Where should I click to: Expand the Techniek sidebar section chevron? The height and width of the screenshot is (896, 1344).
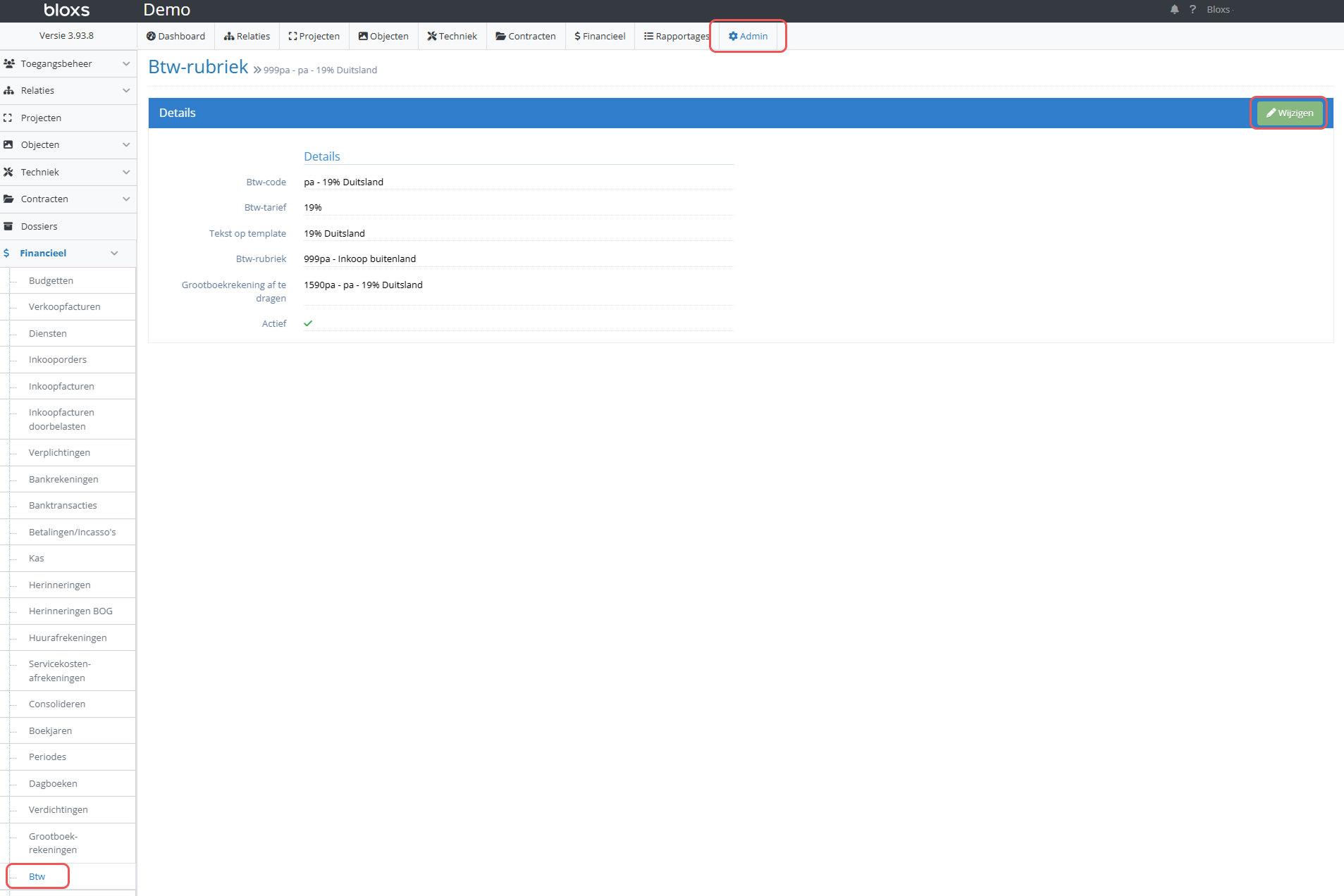point(126,172)
